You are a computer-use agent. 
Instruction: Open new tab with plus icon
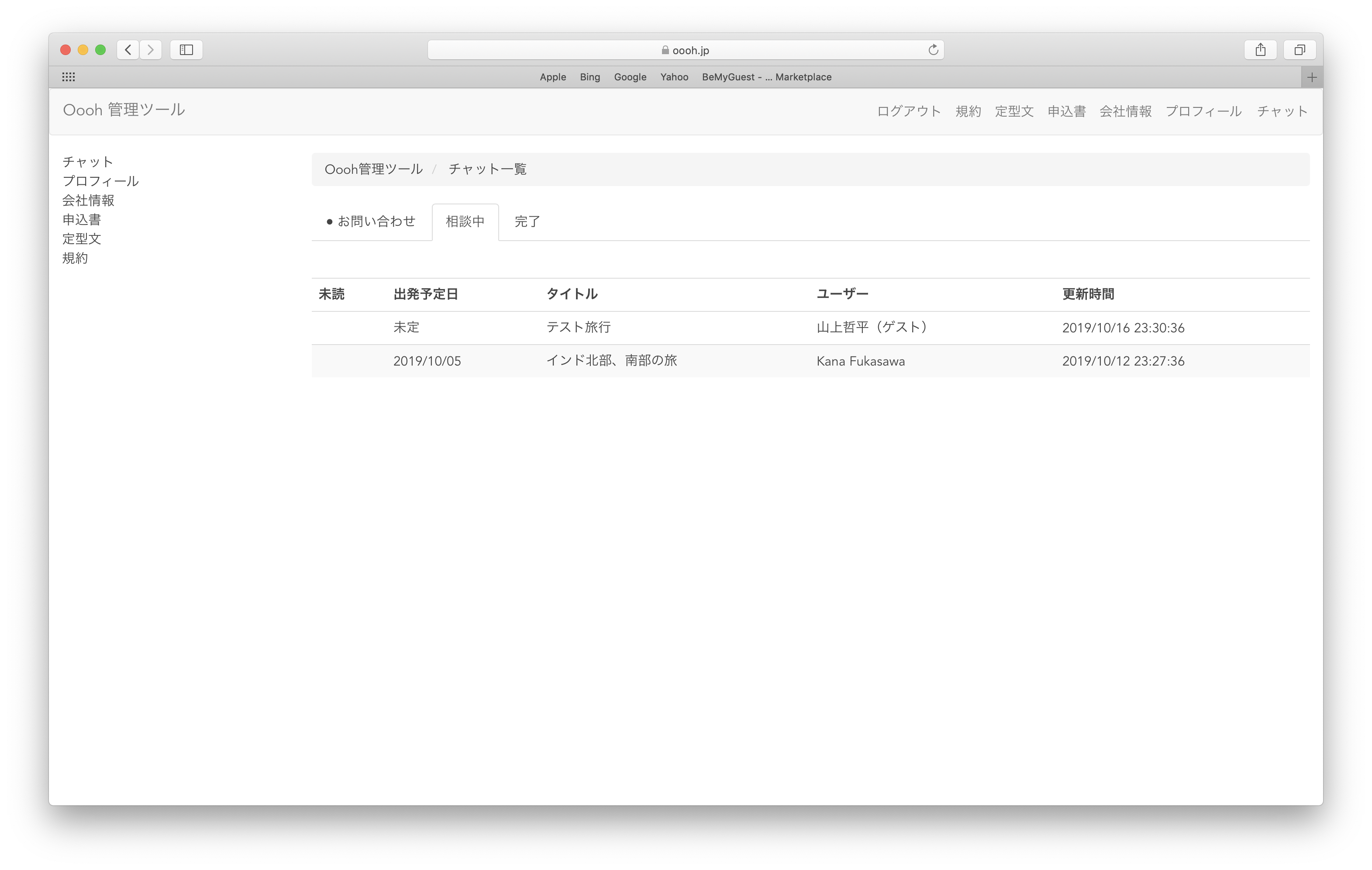1312,77
